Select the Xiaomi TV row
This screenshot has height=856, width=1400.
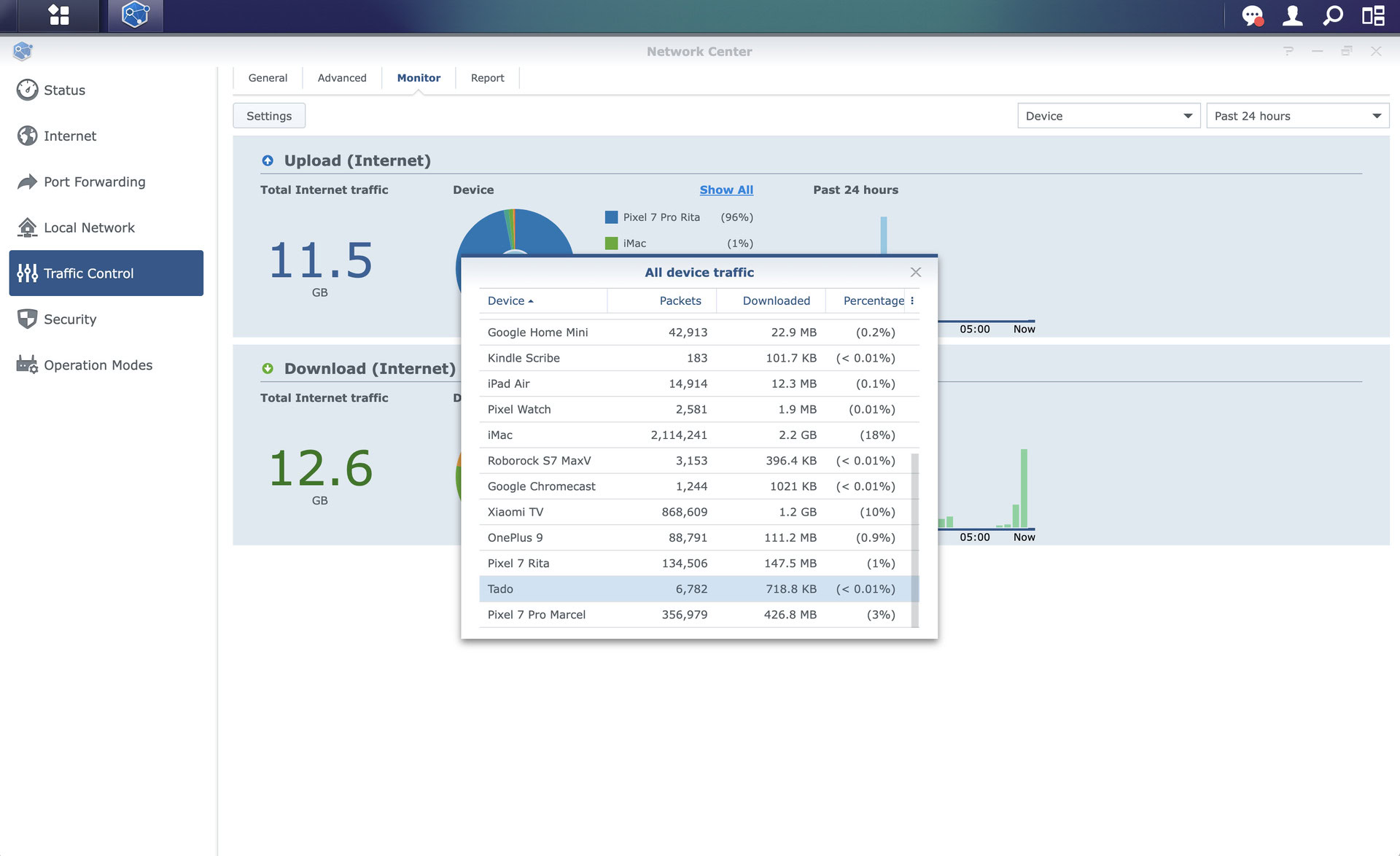coord(695,512)
